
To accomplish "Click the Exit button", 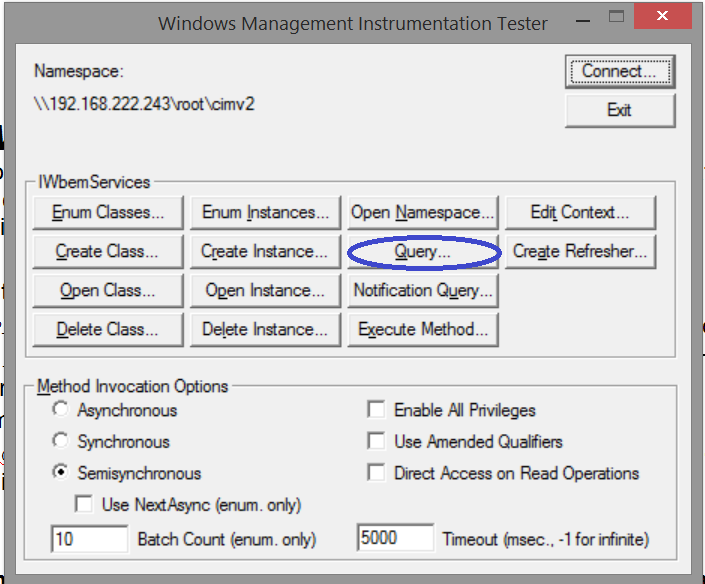I will point(620,110).
